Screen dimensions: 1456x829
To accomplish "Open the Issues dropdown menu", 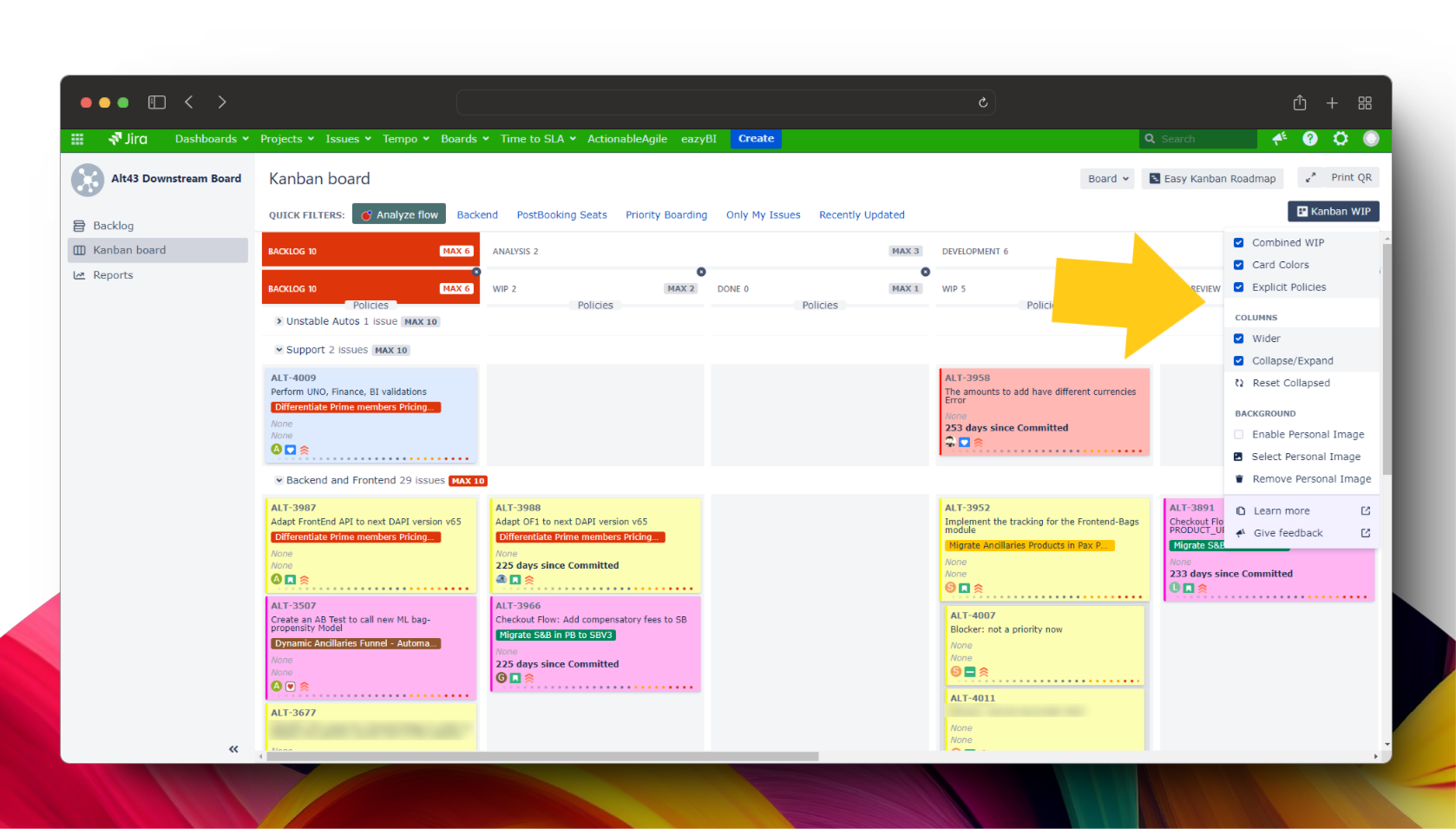I will click(348, 139).
